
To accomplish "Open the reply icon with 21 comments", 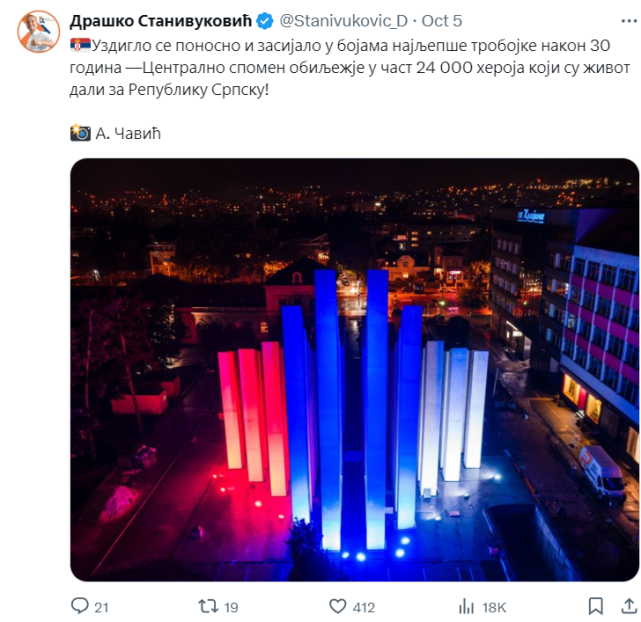I will point(79,606).
